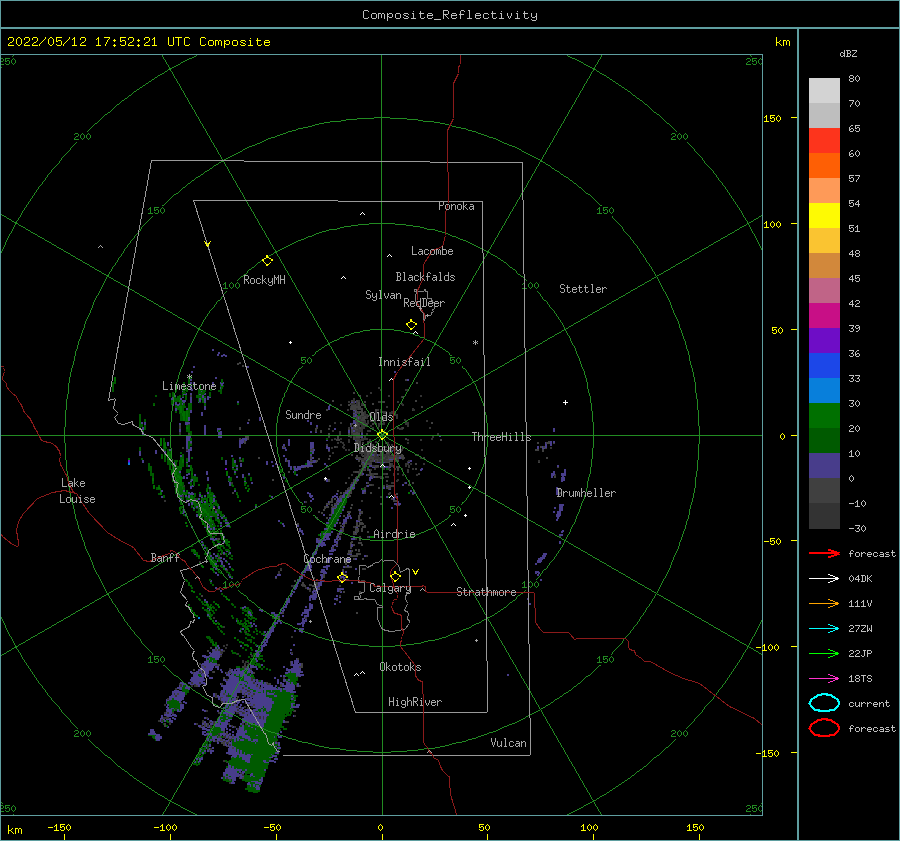Click the orange swatch between 60 and 57 dBZ

coord(824,165)
